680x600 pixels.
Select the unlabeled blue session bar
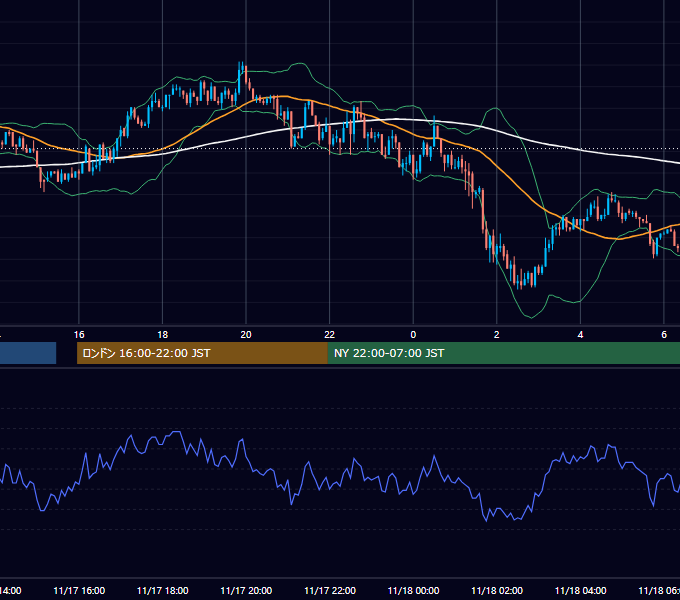tap(28, 353)
